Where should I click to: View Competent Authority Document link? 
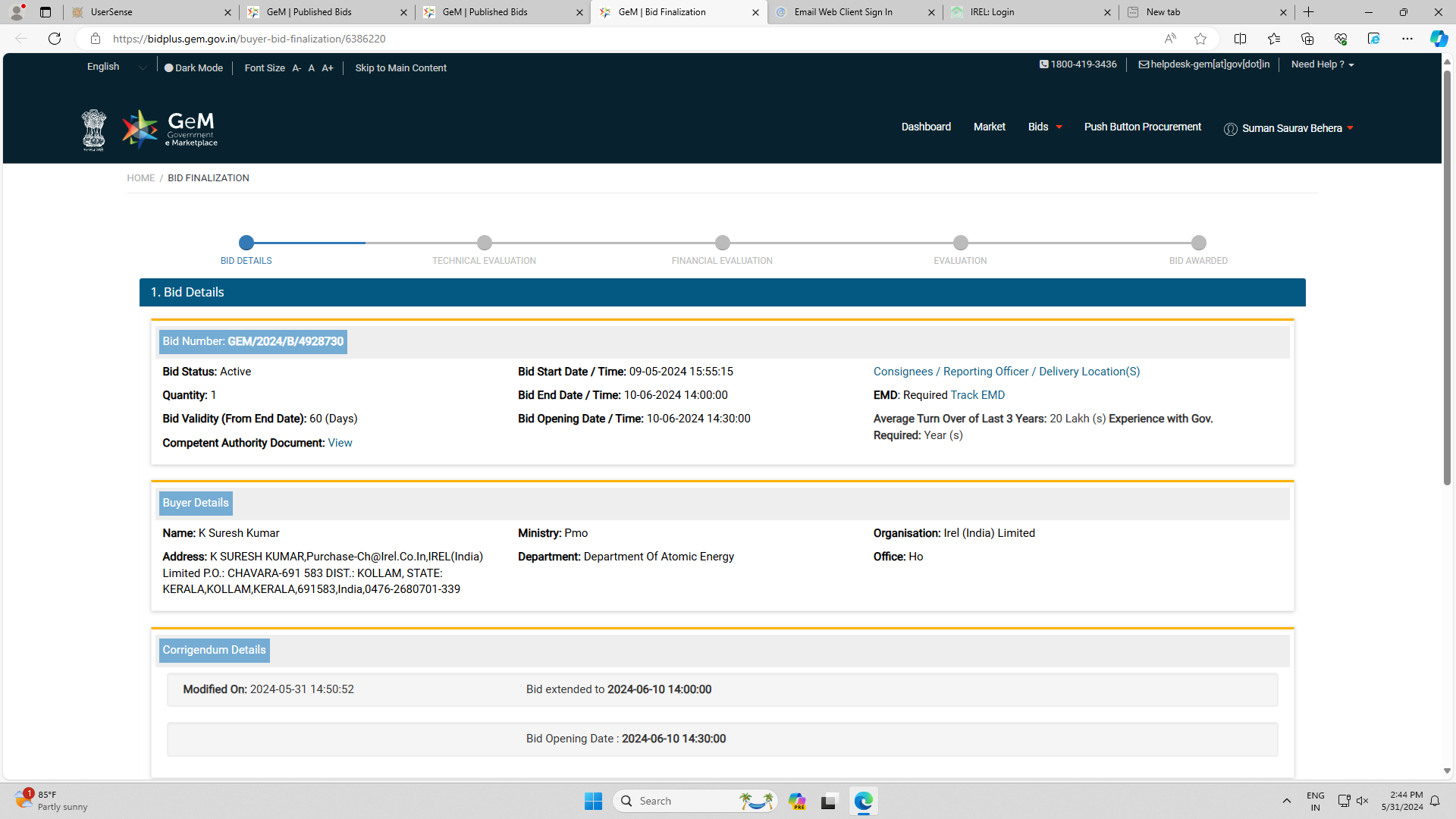click(x=340, y=443)
